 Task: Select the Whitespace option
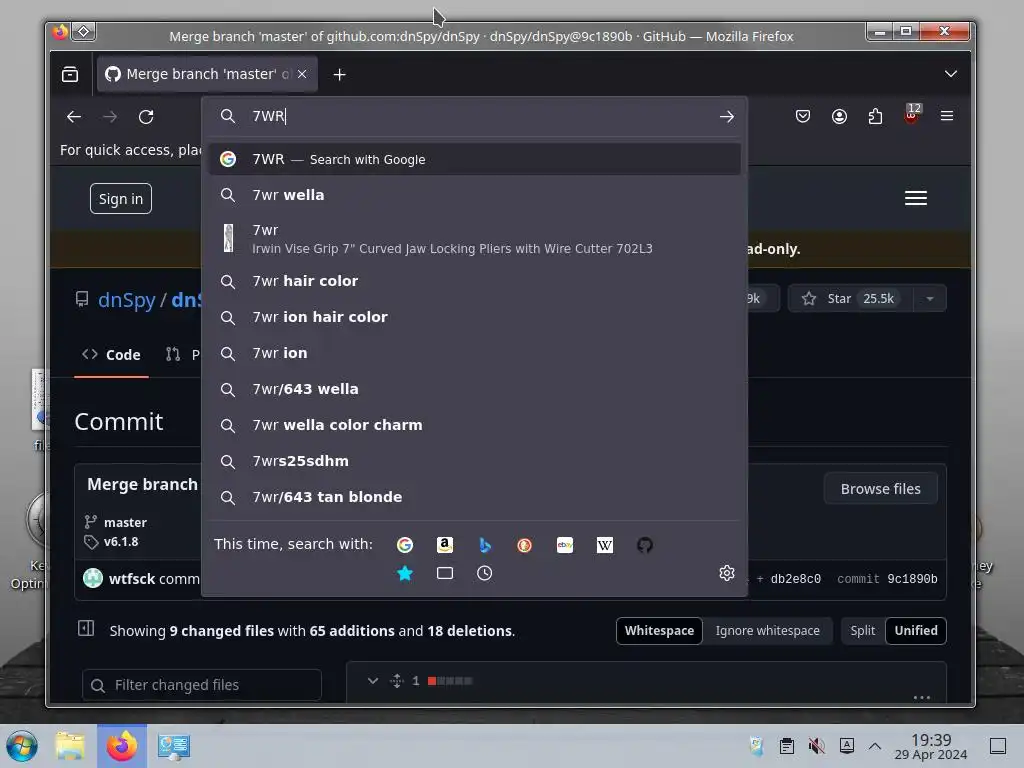pyautogui.click(x=659, y=631)
